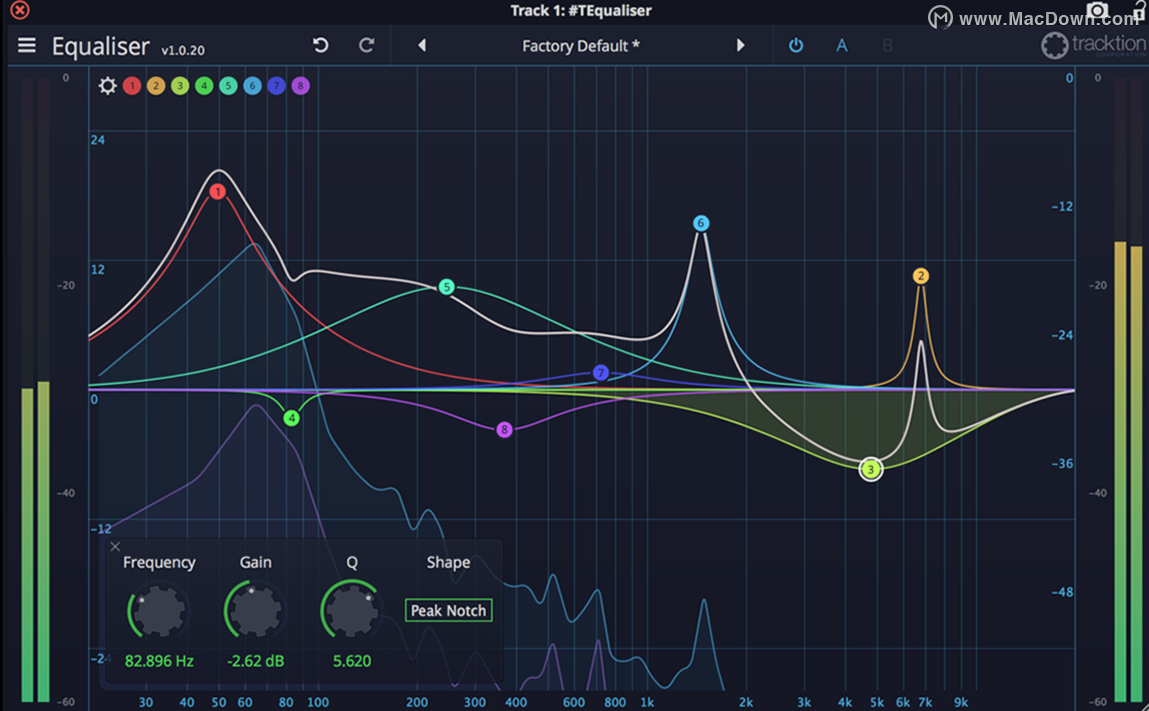Click the 82.896 Hz frequency value

(159, 661)
